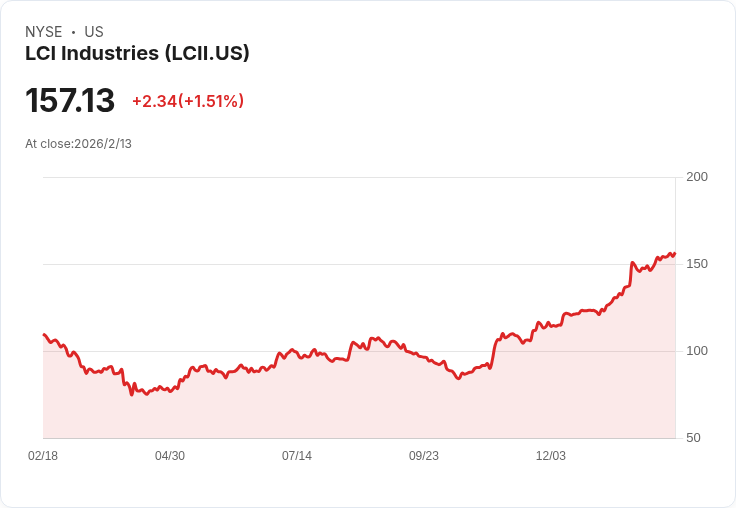Click the +2.34(+1.51%) price change
Viewport: 736px width, 508px height.
(x=188, y=101)
